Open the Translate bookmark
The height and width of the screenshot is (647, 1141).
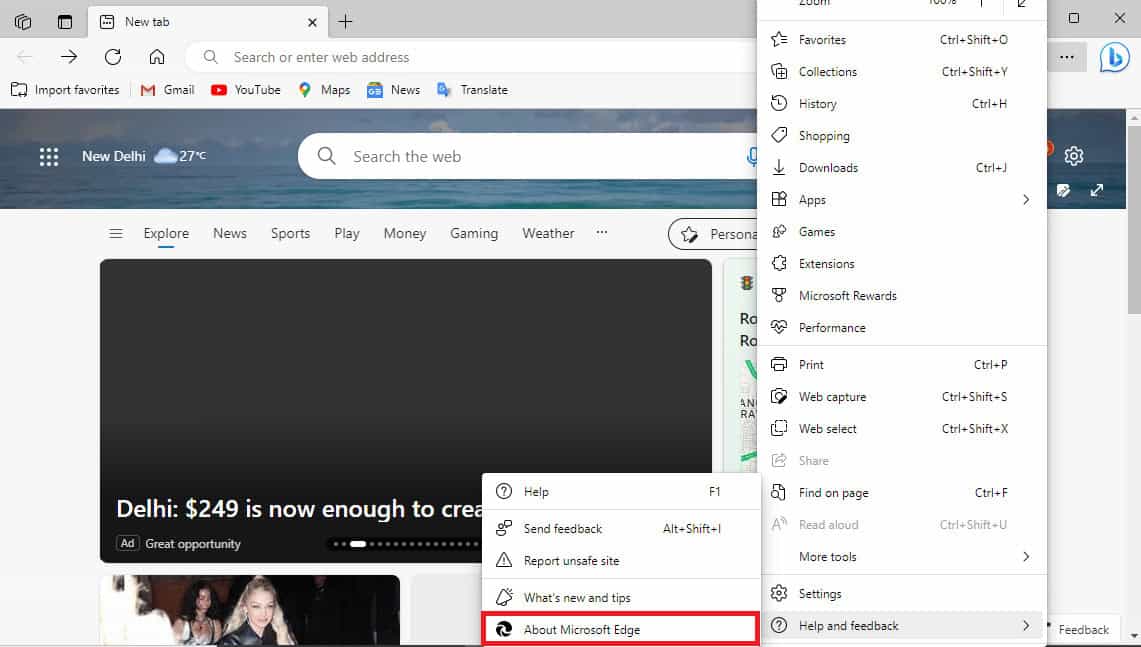coord(472,90)
